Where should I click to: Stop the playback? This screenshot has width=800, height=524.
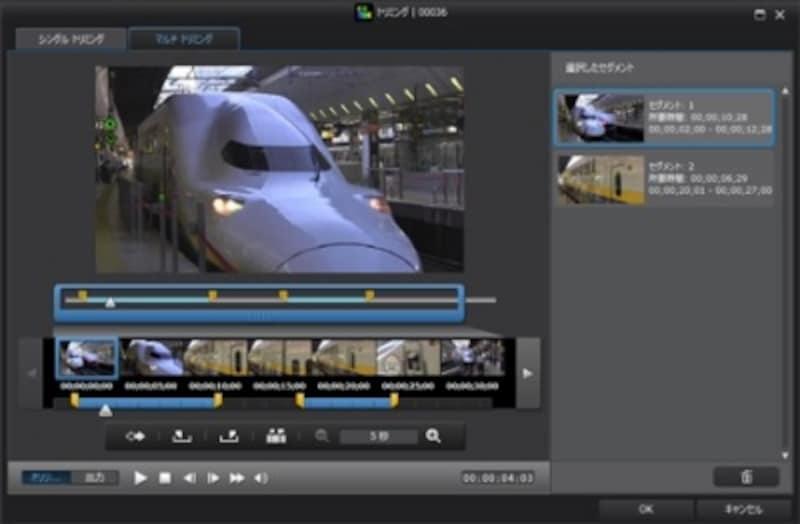(165, 478)
